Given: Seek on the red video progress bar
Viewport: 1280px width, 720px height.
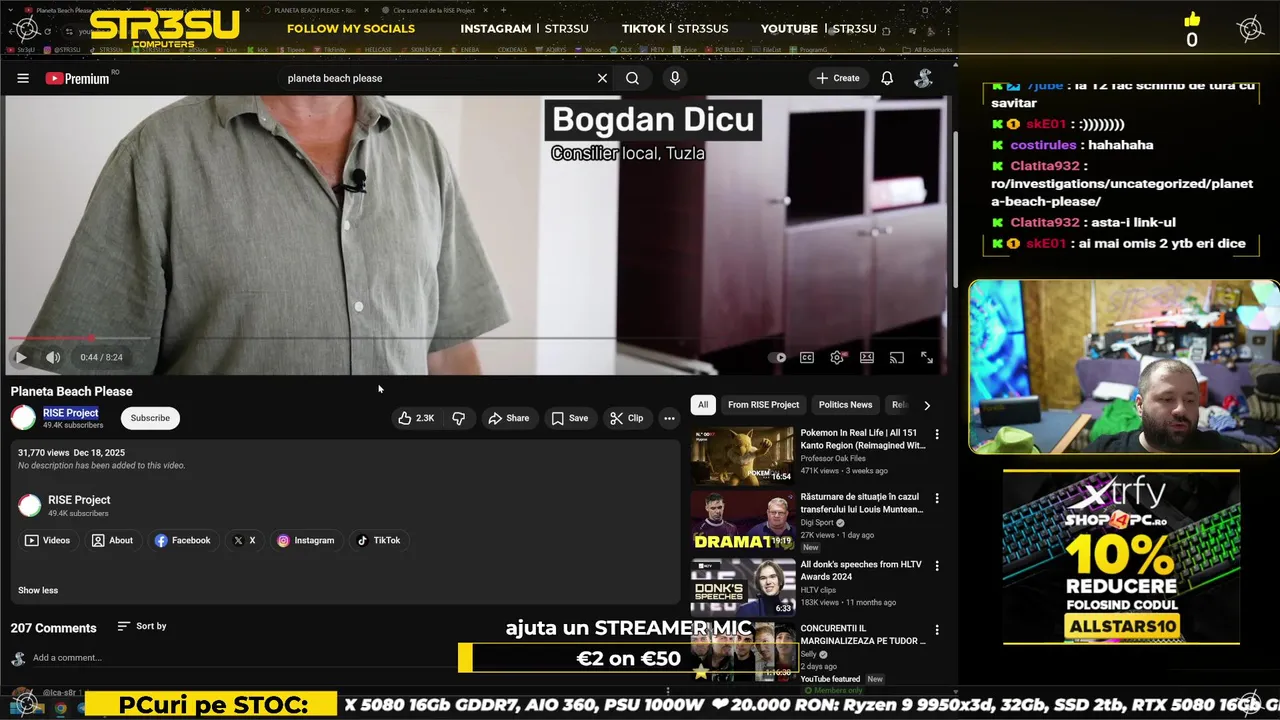Looking at the screenshot, I should (x=477, y=338).
